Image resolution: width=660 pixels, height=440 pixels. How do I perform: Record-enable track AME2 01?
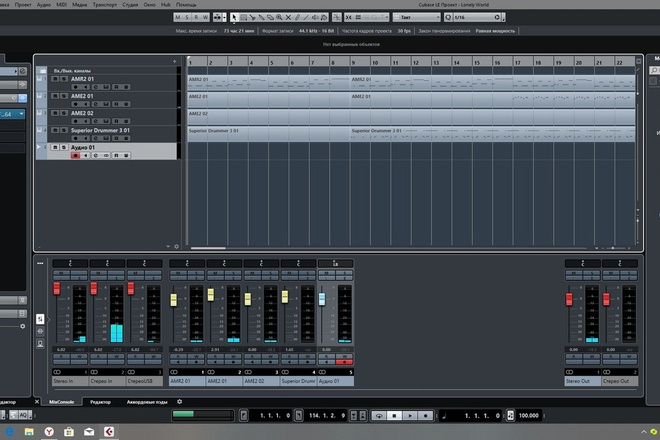(75, 104)
